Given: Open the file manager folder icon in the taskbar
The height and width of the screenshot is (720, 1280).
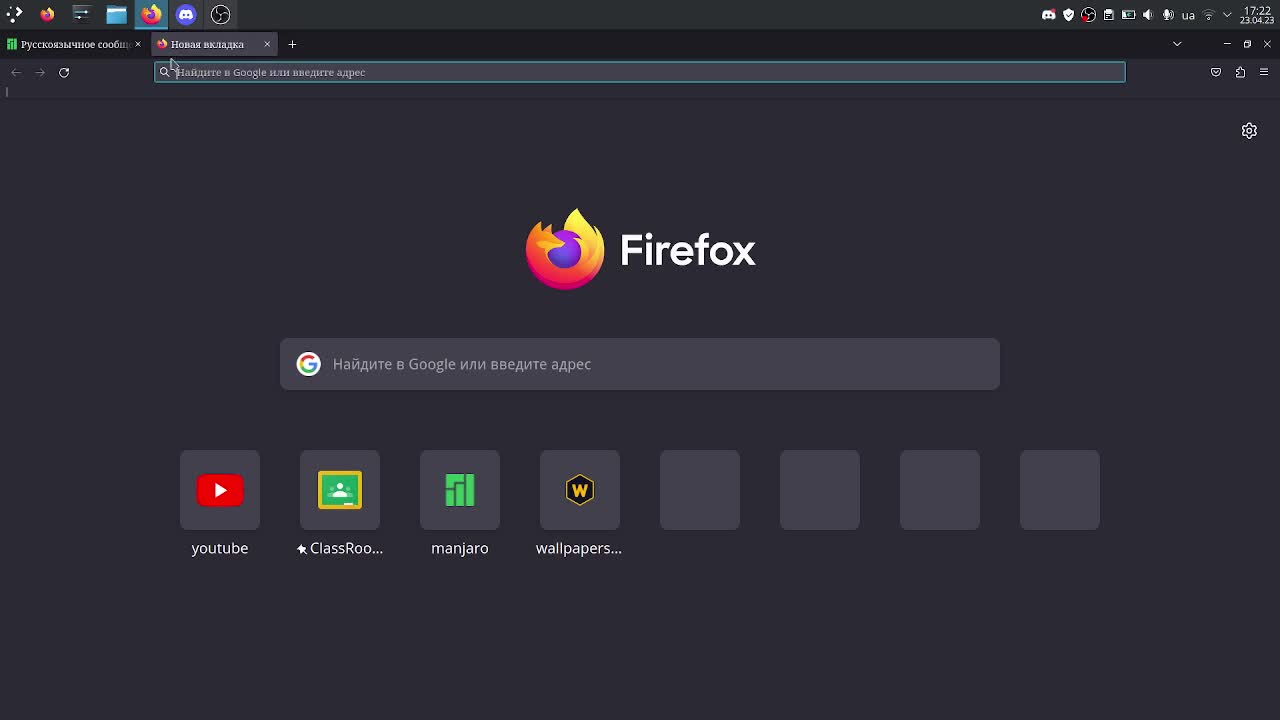Looking at the screenshot, I should point(116,14).
